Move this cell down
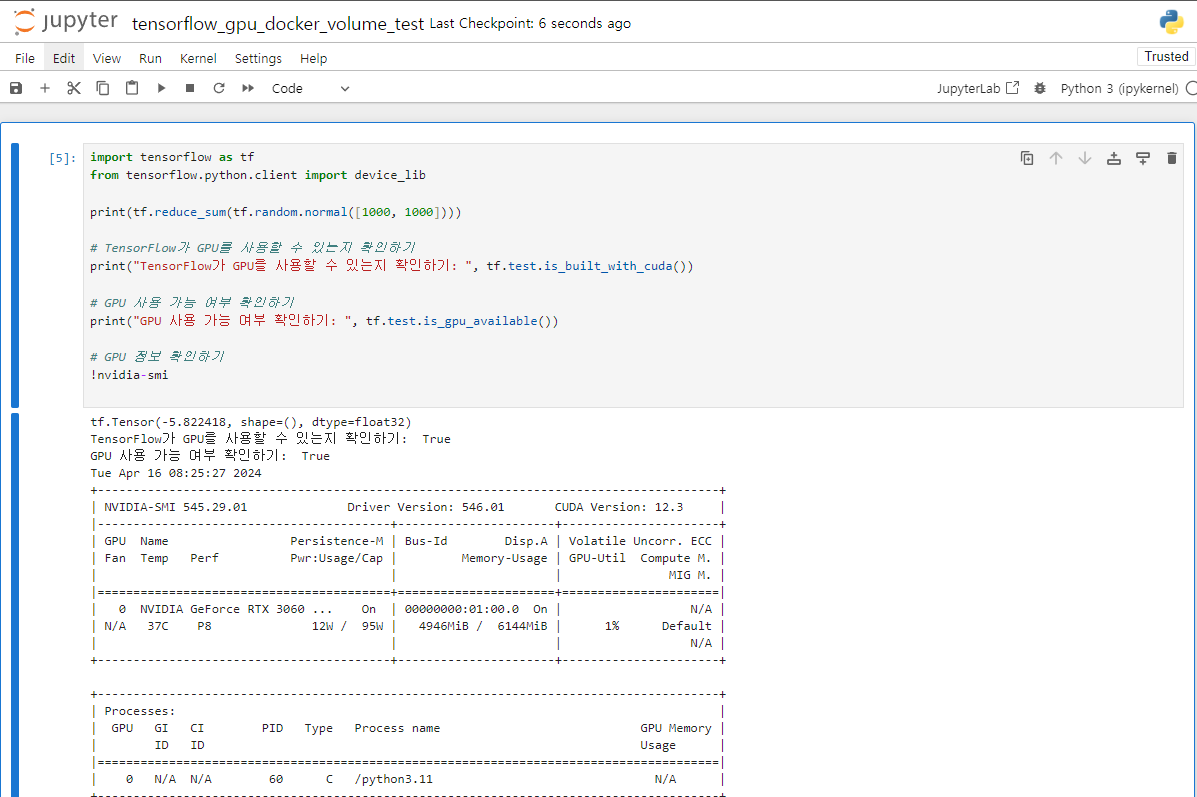Image resolution: width=1197 pixels, height=797 pixels. [1085, 158]
